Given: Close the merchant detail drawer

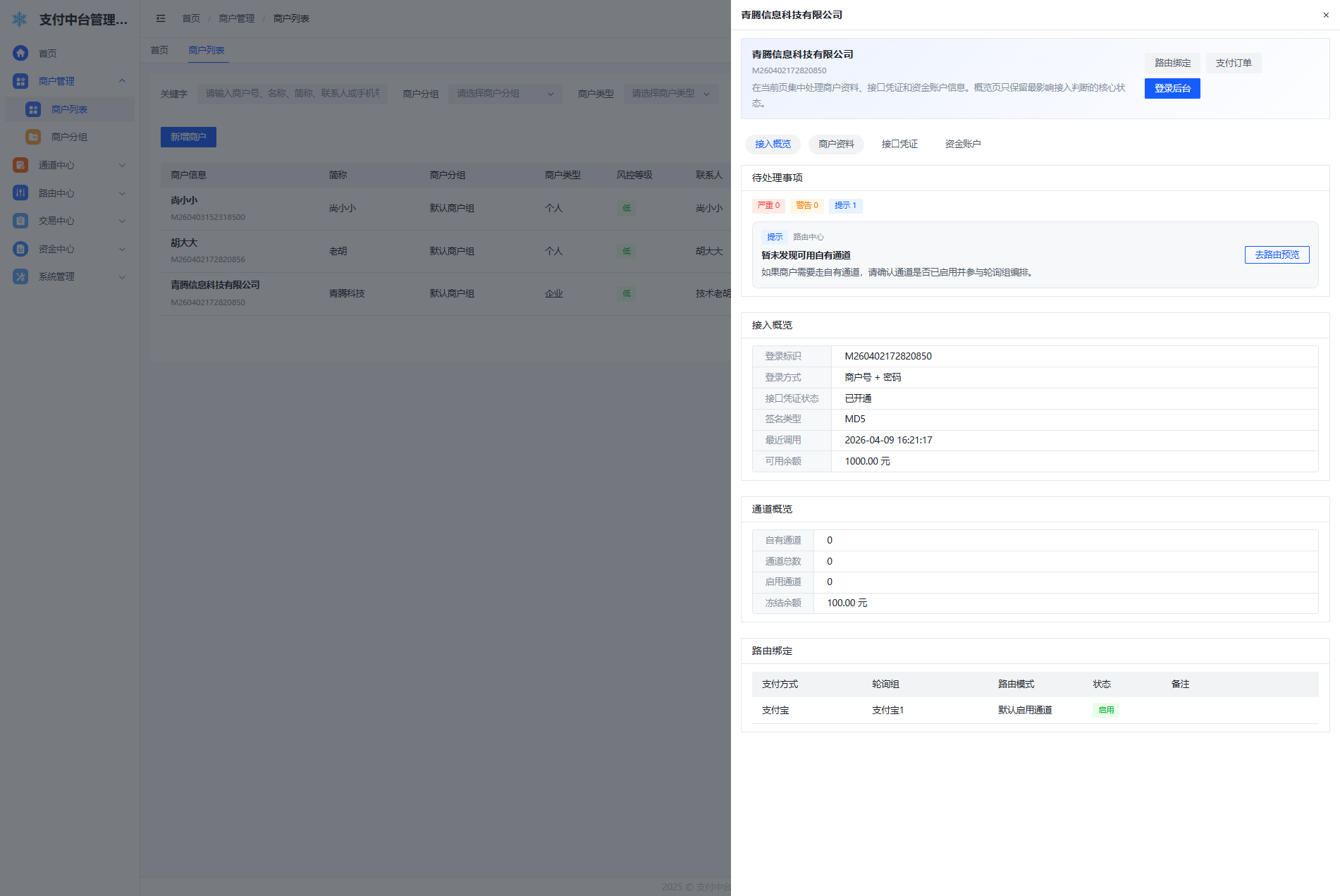Looking at the screenshot, I should [x=1325, y=15].
